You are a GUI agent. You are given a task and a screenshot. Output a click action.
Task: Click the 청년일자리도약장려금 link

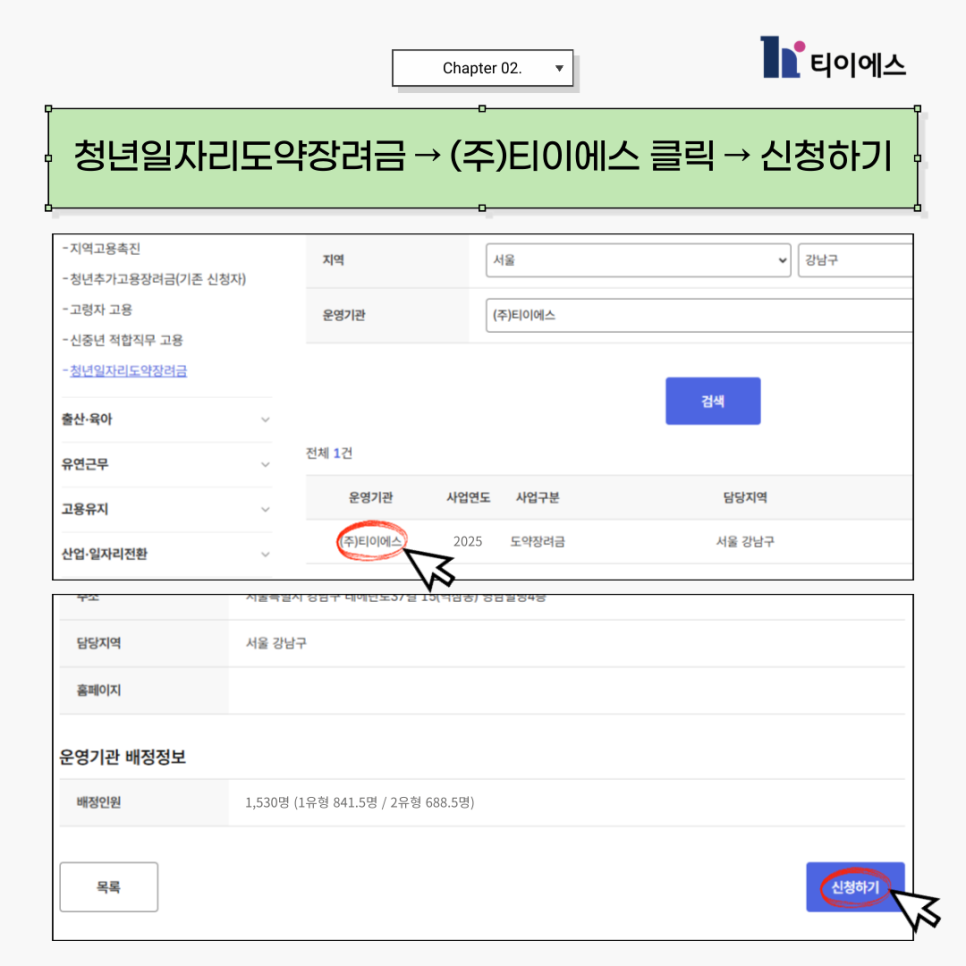(x=128, y=370)
